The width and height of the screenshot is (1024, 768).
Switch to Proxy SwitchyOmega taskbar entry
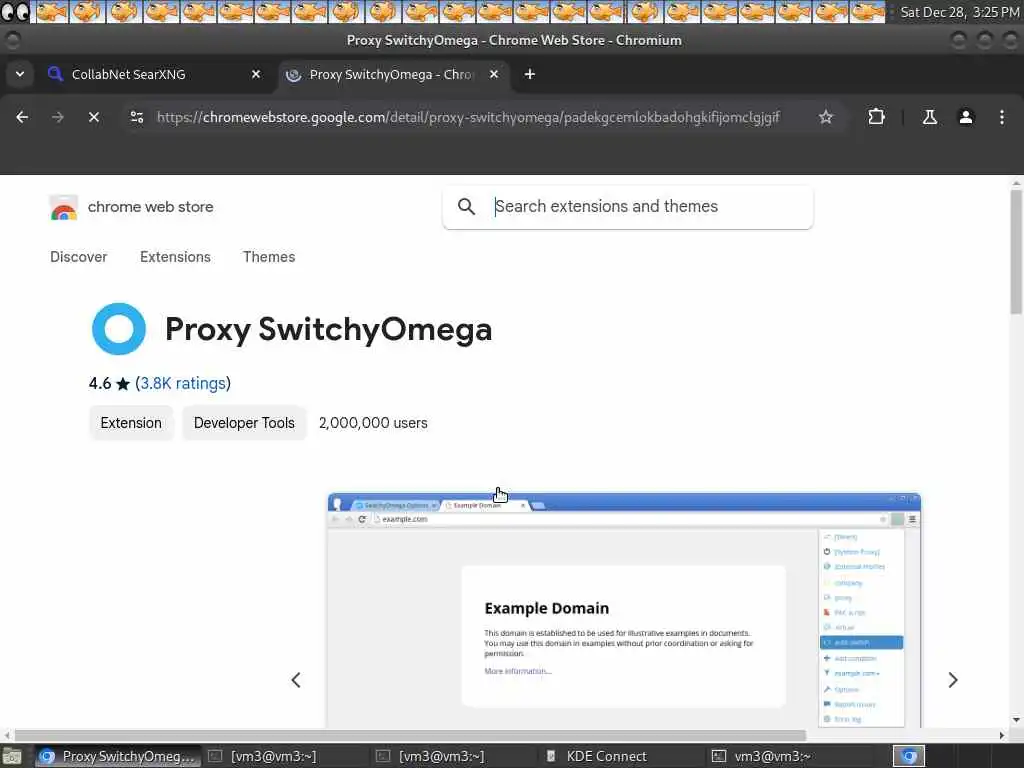click(117, 756)
